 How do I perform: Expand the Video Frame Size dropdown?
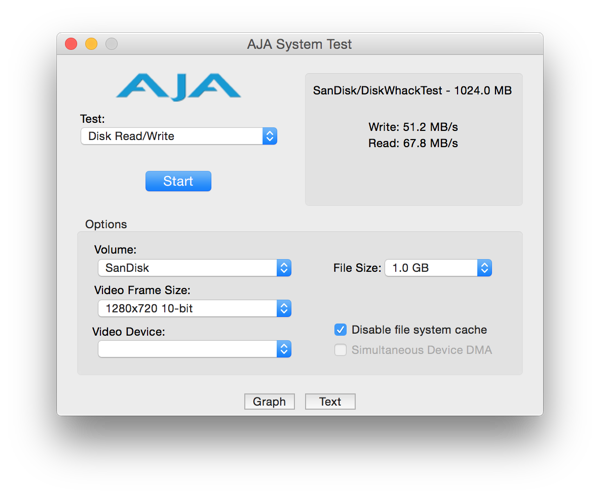click(194, 308)
